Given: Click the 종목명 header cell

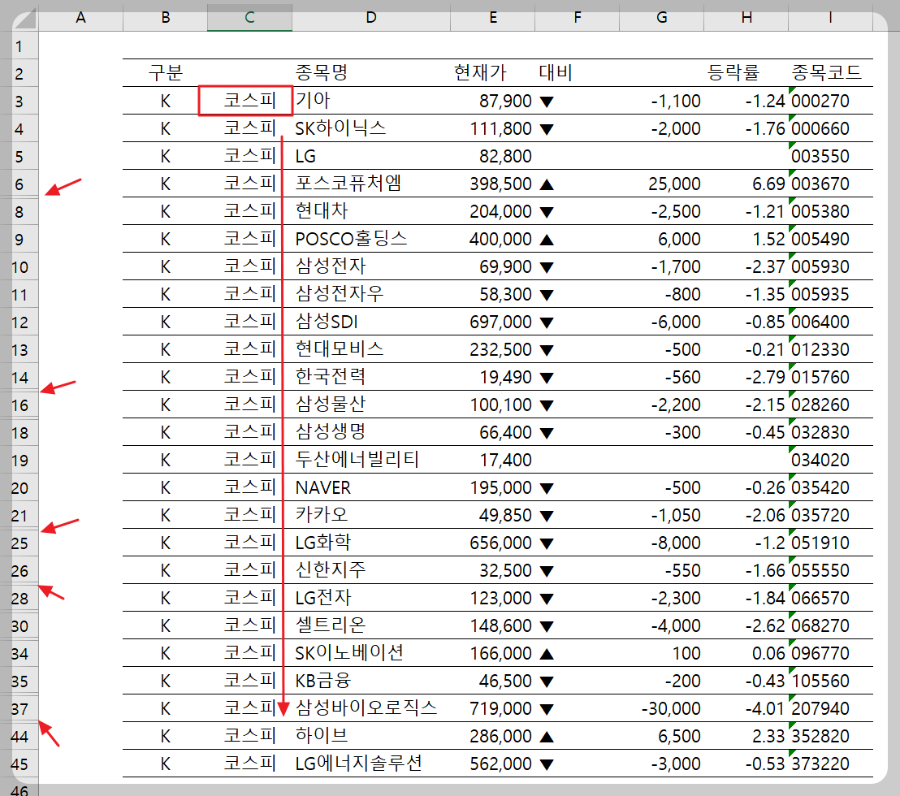Looking at the screenshot, I should pyautogui.click(x=371, y=73).
